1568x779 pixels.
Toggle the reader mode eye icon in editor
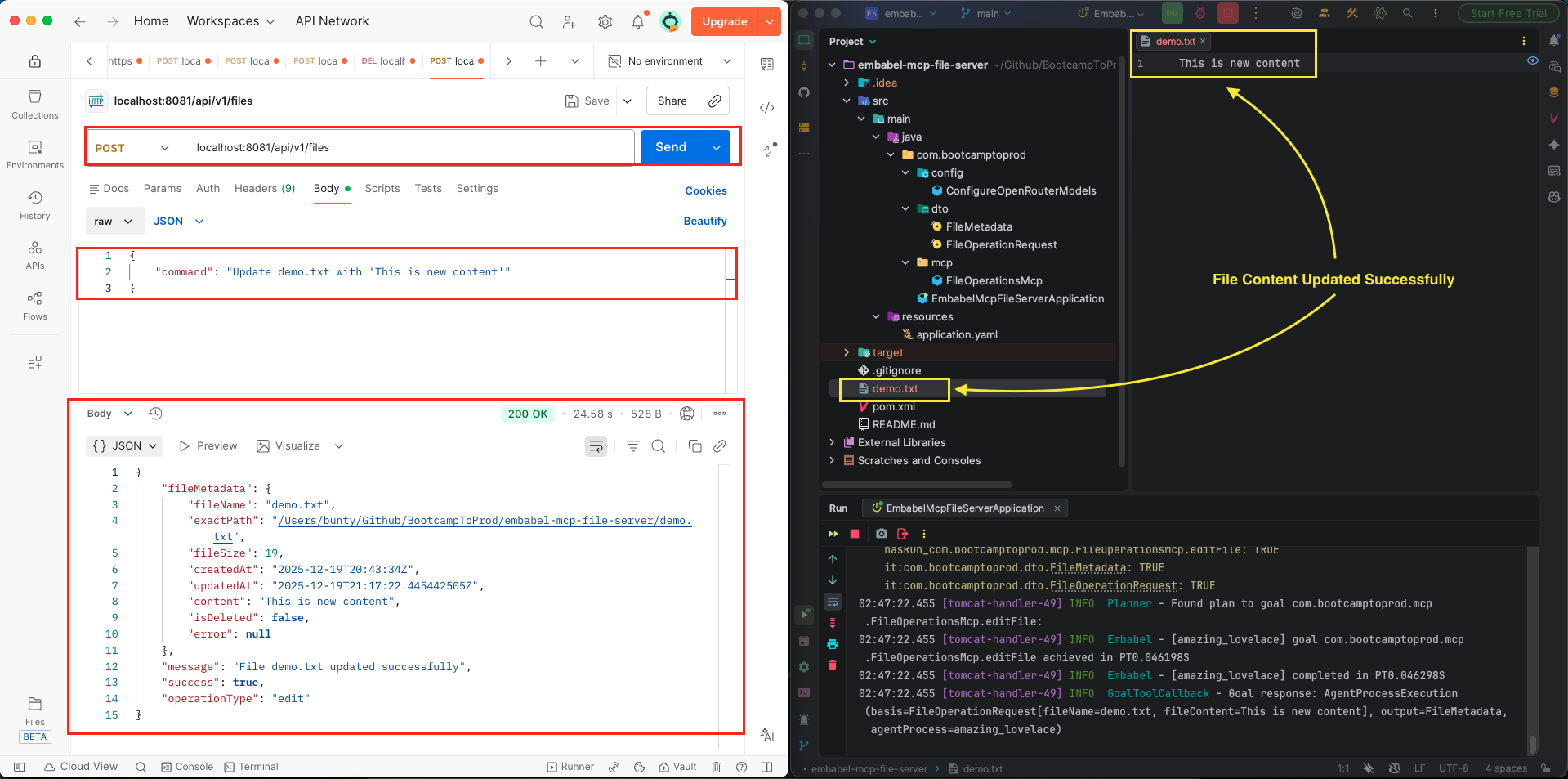click(x=1532, y=61)
